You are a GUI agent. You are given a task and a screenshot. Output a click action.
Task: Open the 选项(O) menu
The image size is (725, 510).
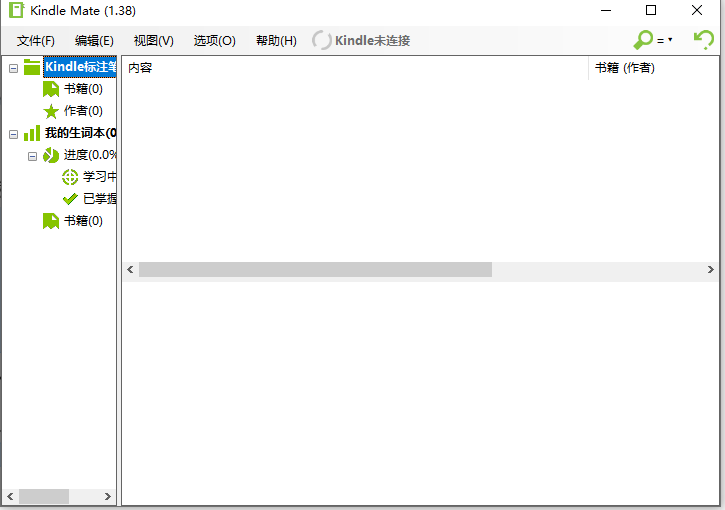[x=215, y=41]
